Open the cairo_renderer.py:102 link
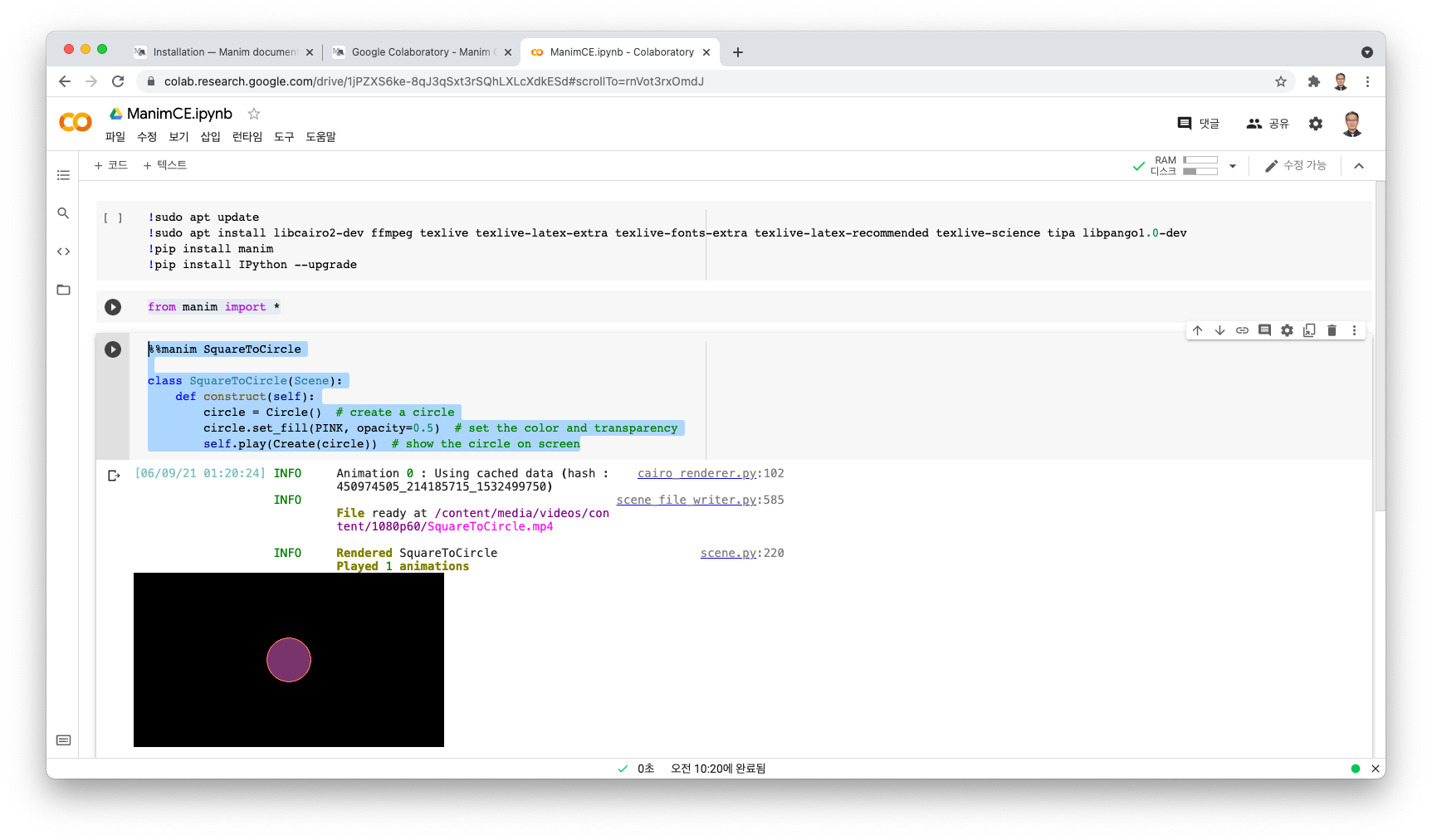 696,473
